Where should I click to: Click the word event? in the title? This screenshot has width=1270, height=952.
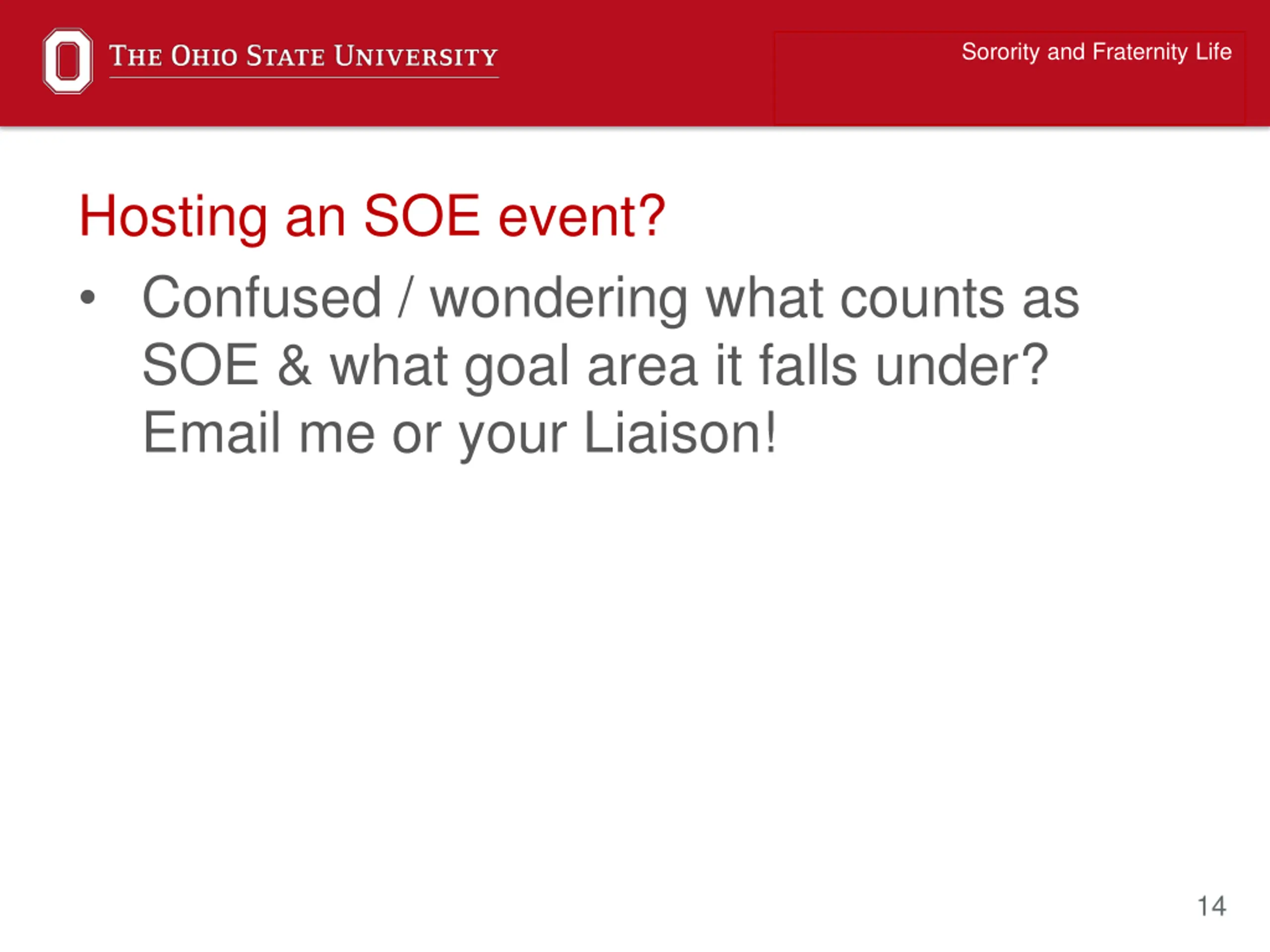[x=581, y=217]
